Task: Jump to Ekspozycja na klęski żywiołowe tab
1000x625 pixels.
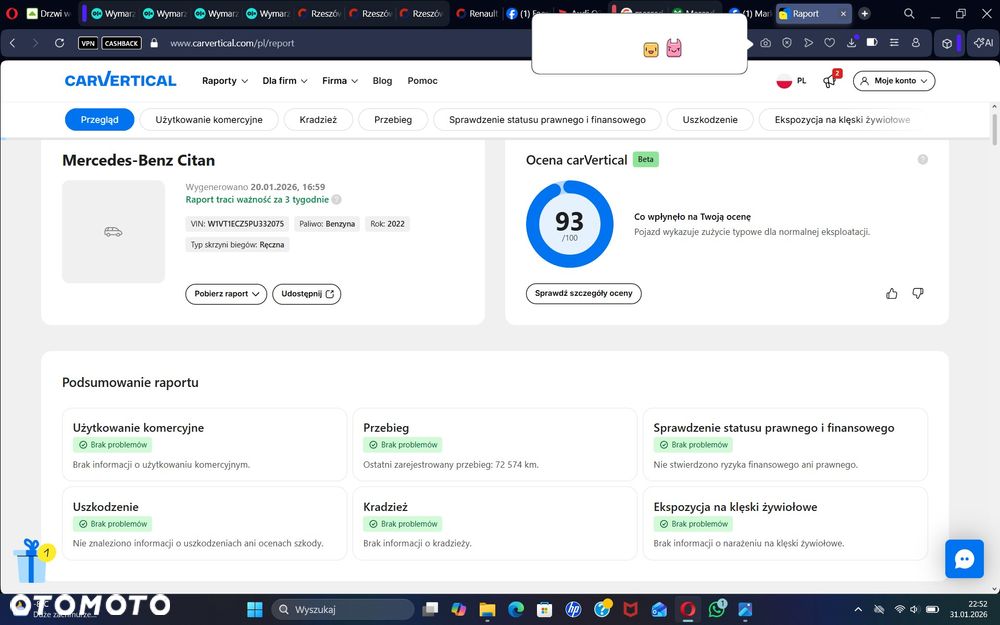Action: pyautogui.click(x=842, y=119)
